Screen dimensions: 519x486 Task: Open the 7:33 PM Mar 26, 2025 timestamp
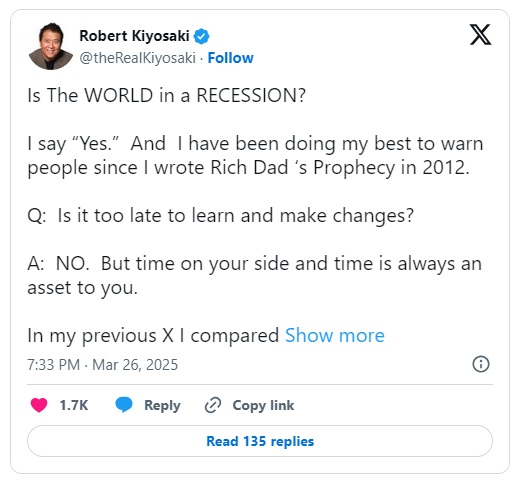pyautogui.click(x=103, y=365)
